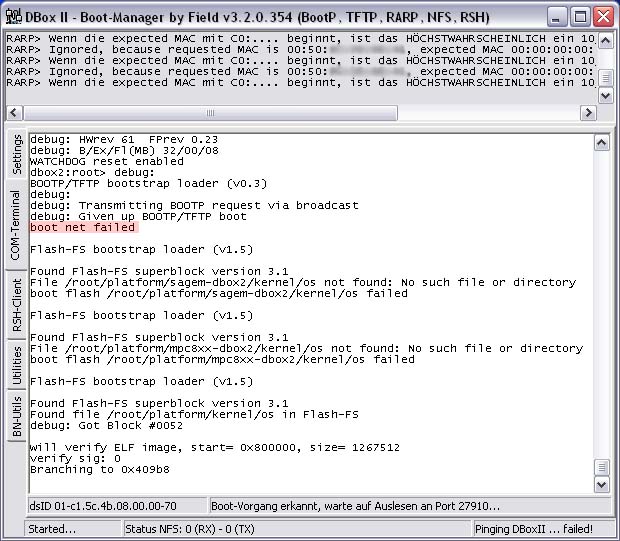This screenshot has width=620, height=541.
Task: Click vertical scroll thumb of RARP log
Action: 605,78
